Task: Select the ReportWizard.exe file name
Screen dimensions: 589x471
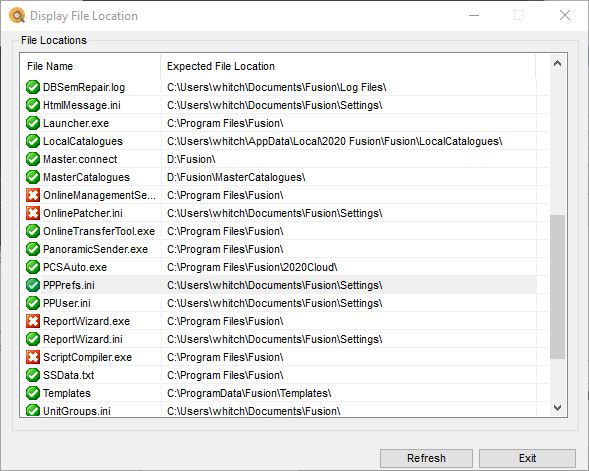Action: tap(86, 322)
